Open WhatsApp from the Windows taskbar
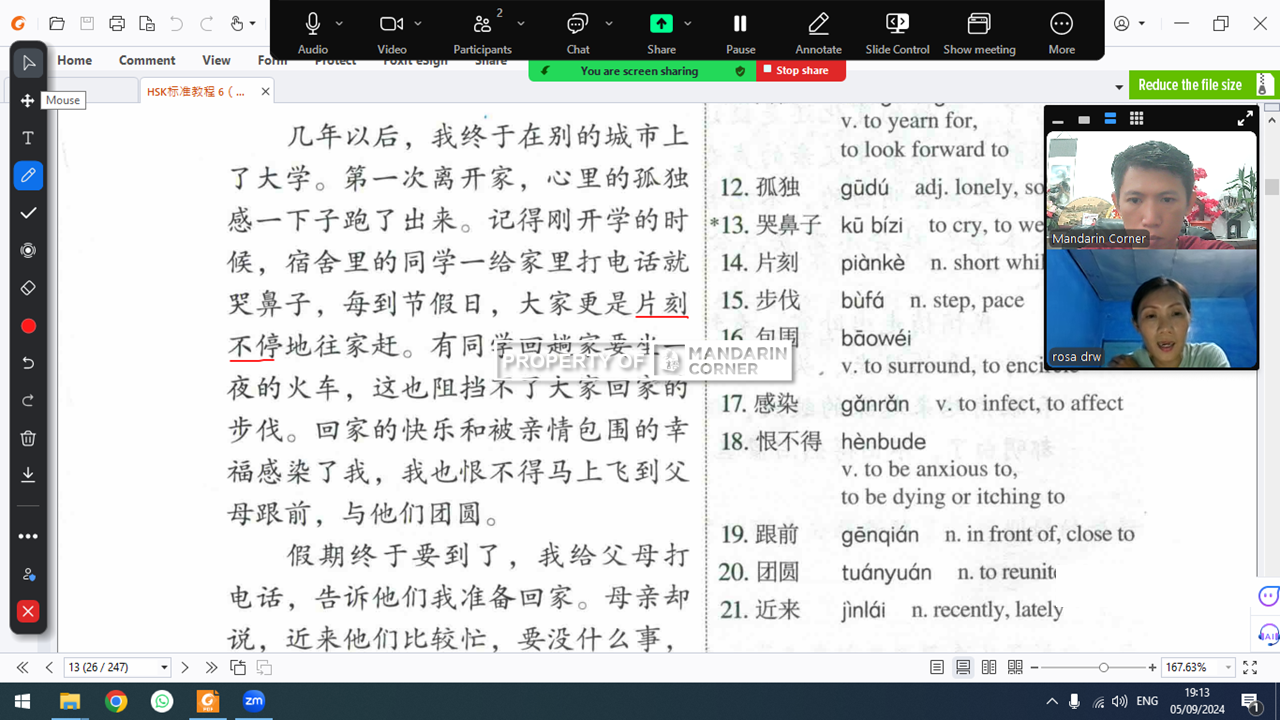 (x=162, y=701)
